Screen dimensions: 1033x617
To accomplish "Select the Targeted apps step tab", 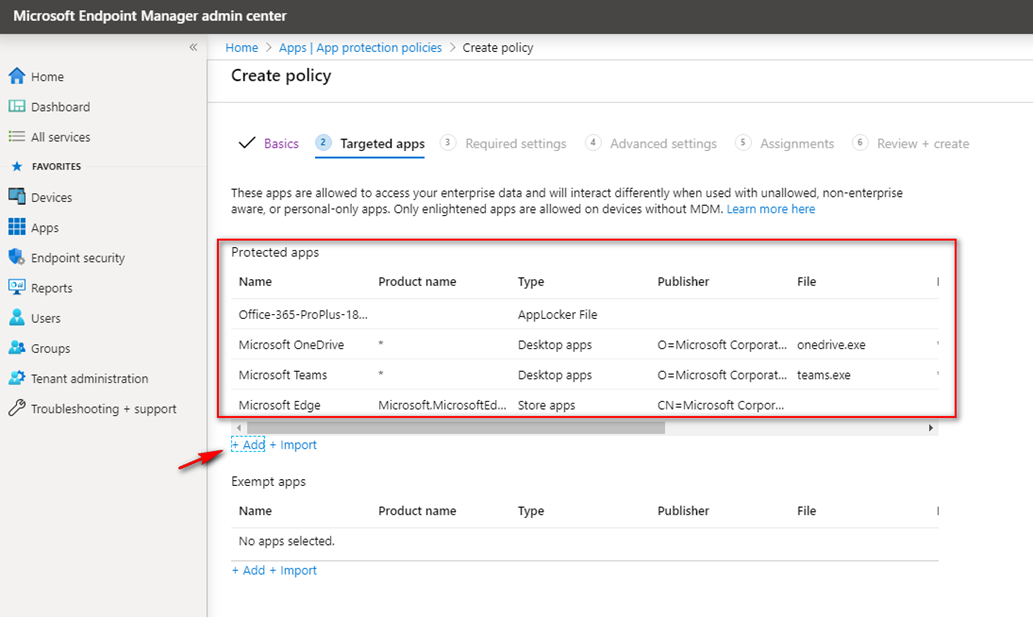I will (382, 144).
